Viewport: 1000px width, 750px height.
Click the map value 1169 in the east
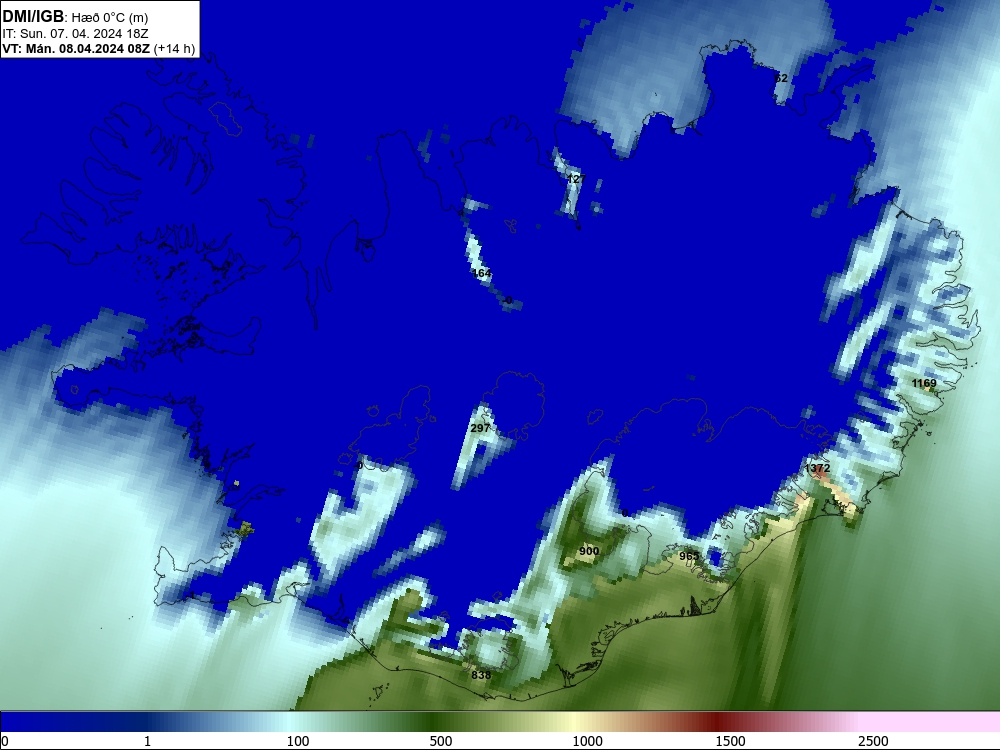[x=924, y=383]
